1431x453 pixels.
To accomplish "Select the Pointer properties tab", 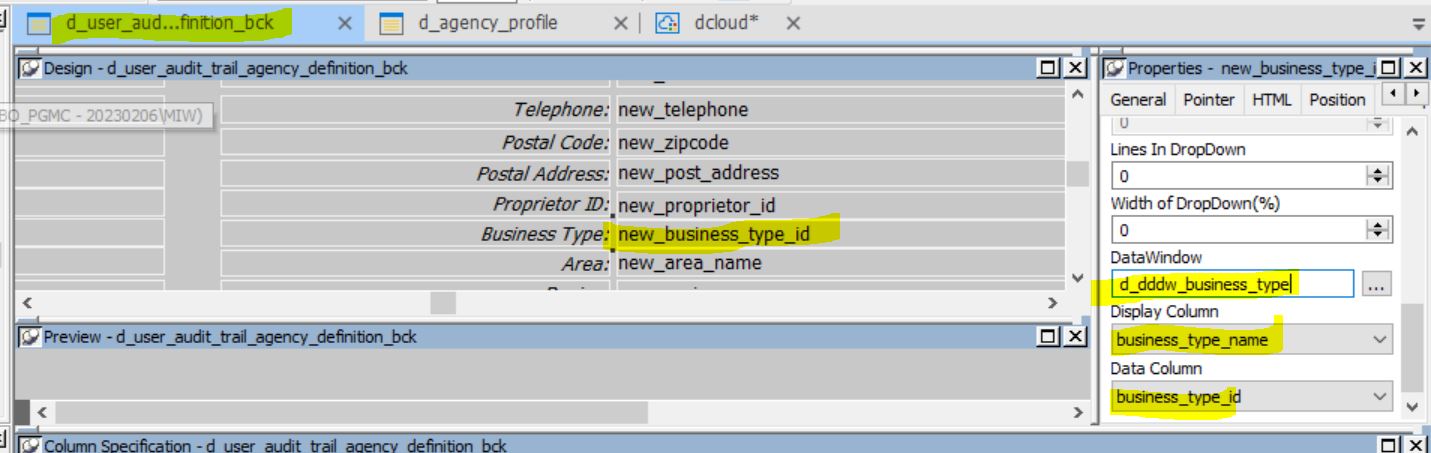I will tap(1208, 99).
